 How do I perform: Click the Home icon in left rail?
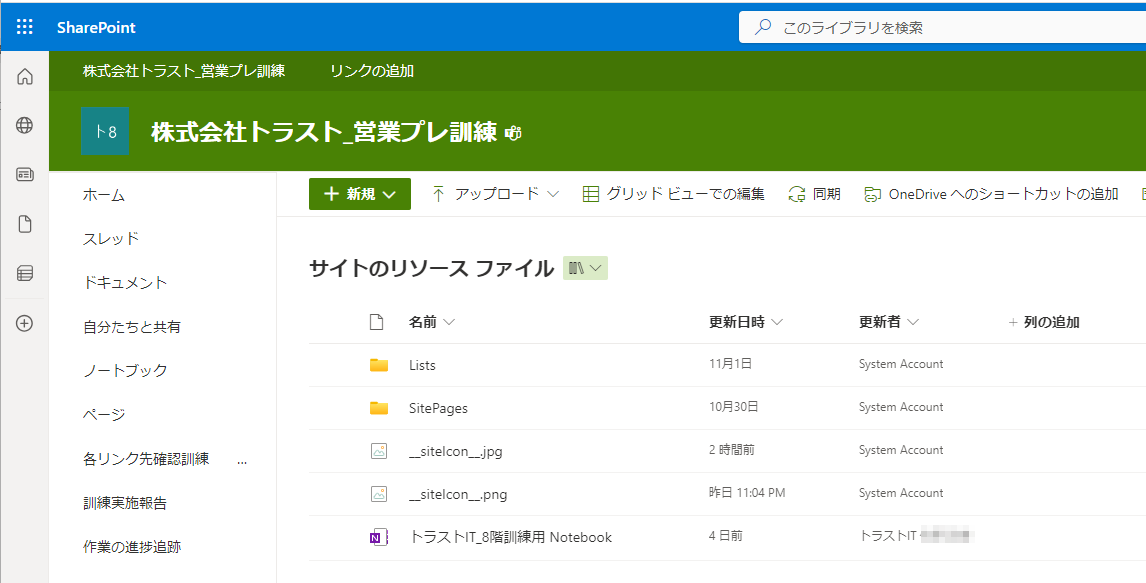point(25,76)
